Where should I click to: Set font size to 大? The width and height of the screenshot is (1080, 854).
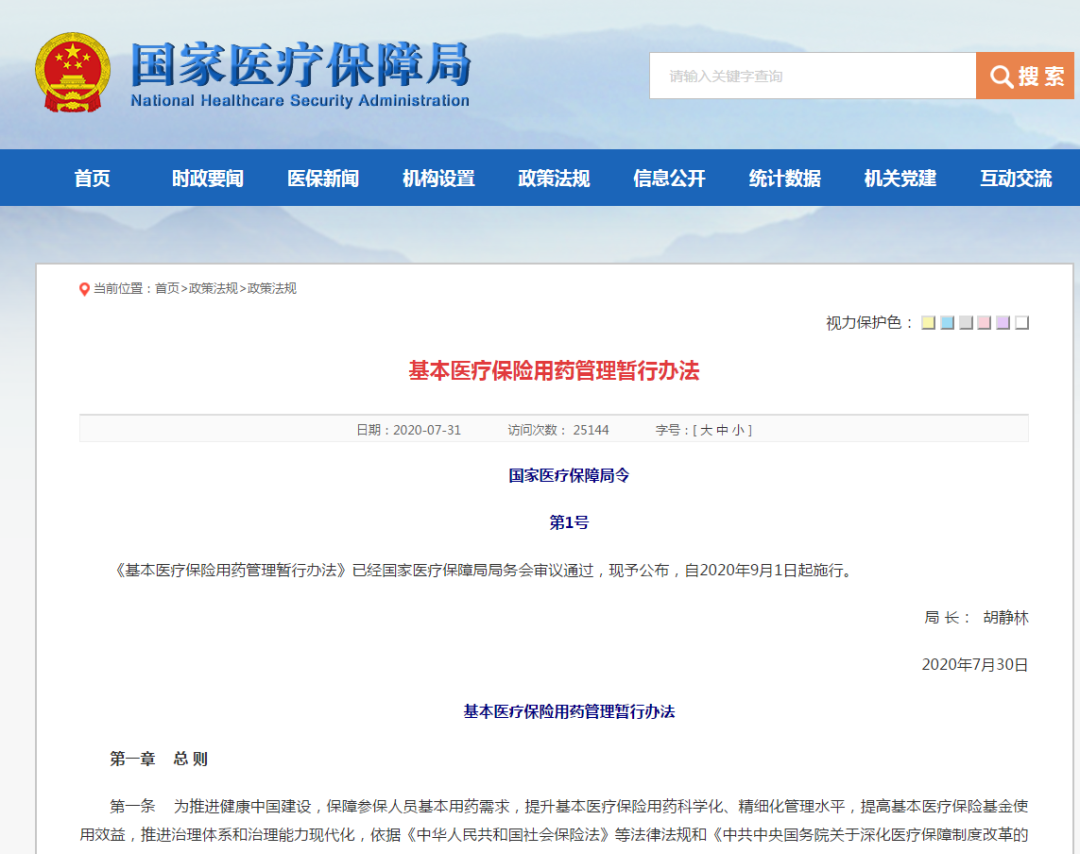pos(707,429)
